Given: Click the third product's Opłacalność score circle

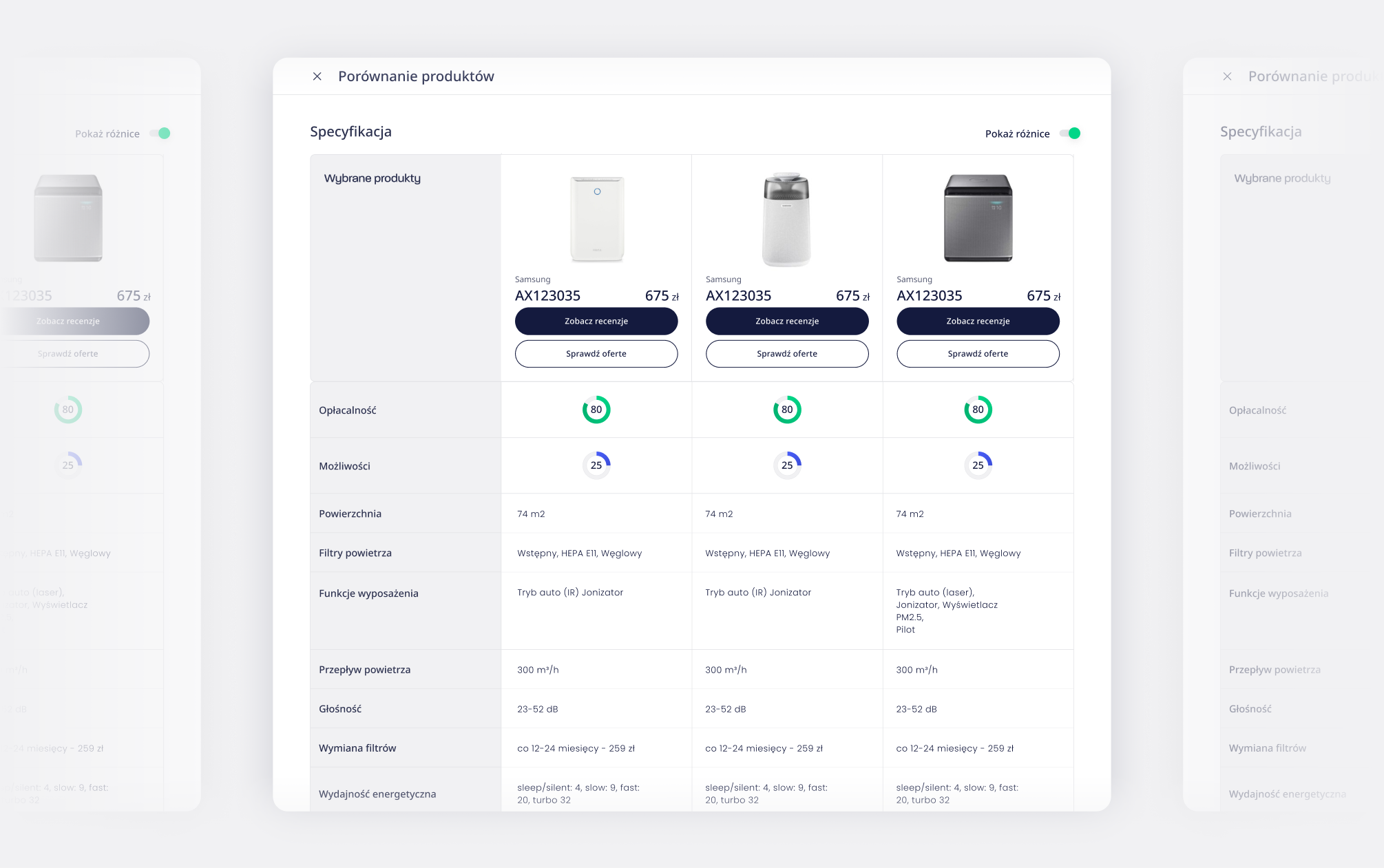Looking at the screenshot, I should click(x=978, y=409).
